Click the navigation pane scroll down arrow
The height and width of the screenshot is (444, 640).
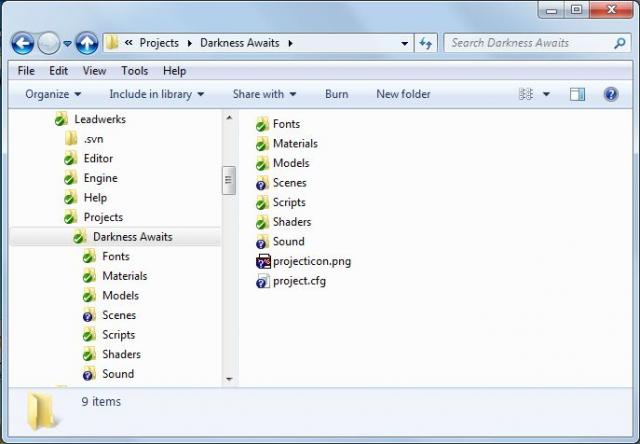[x=229, y=380]
